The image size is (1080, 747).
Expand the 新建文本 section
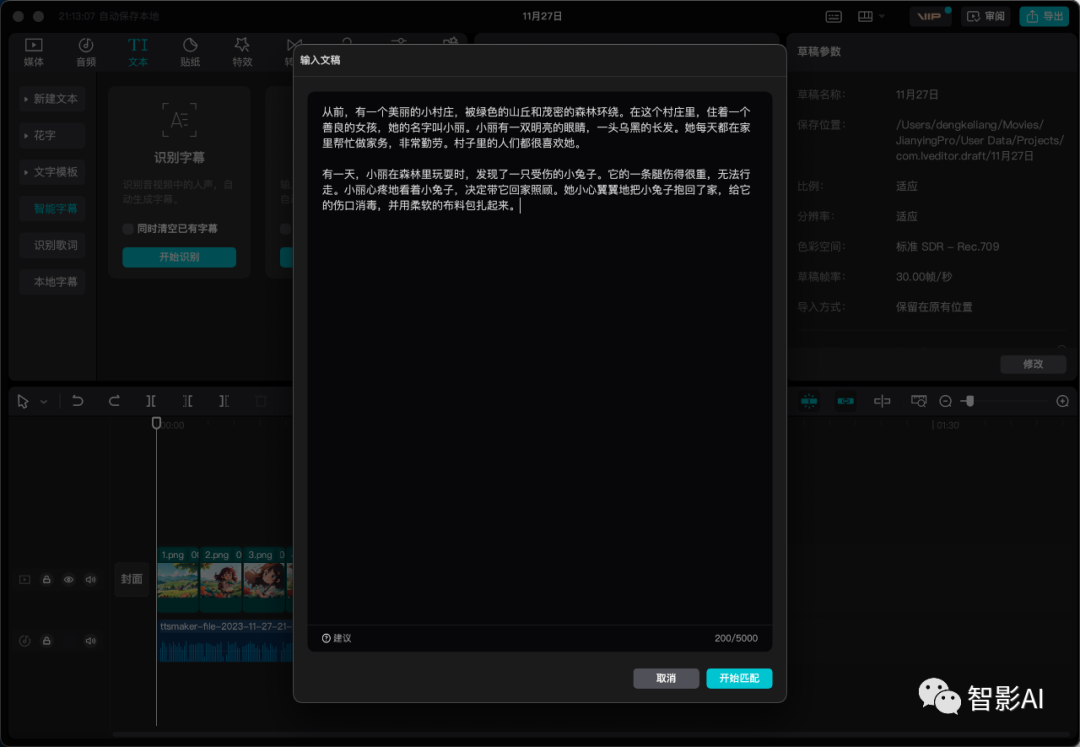tap(52, 98)
